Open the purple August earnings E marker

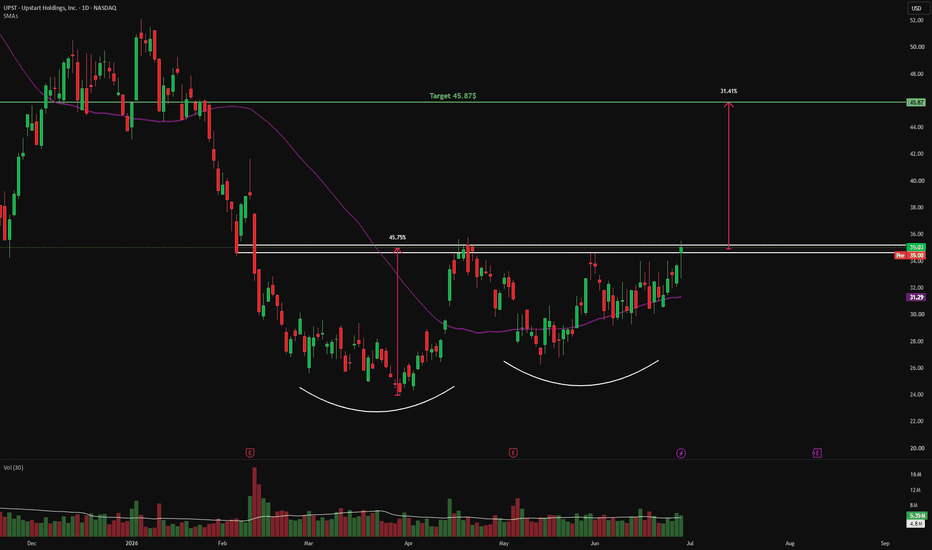click(817, 453)
